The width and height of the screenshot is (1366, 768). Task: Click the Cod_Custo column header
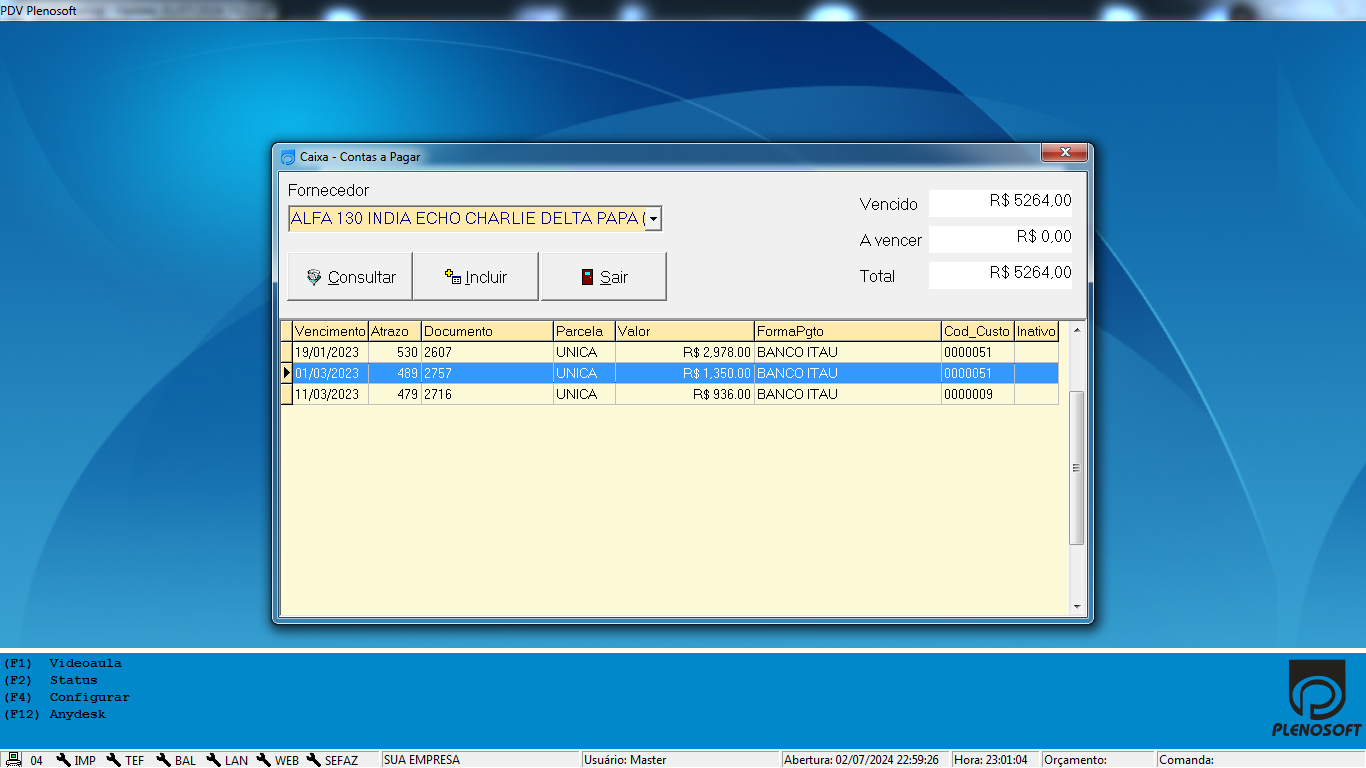[978, 331]
